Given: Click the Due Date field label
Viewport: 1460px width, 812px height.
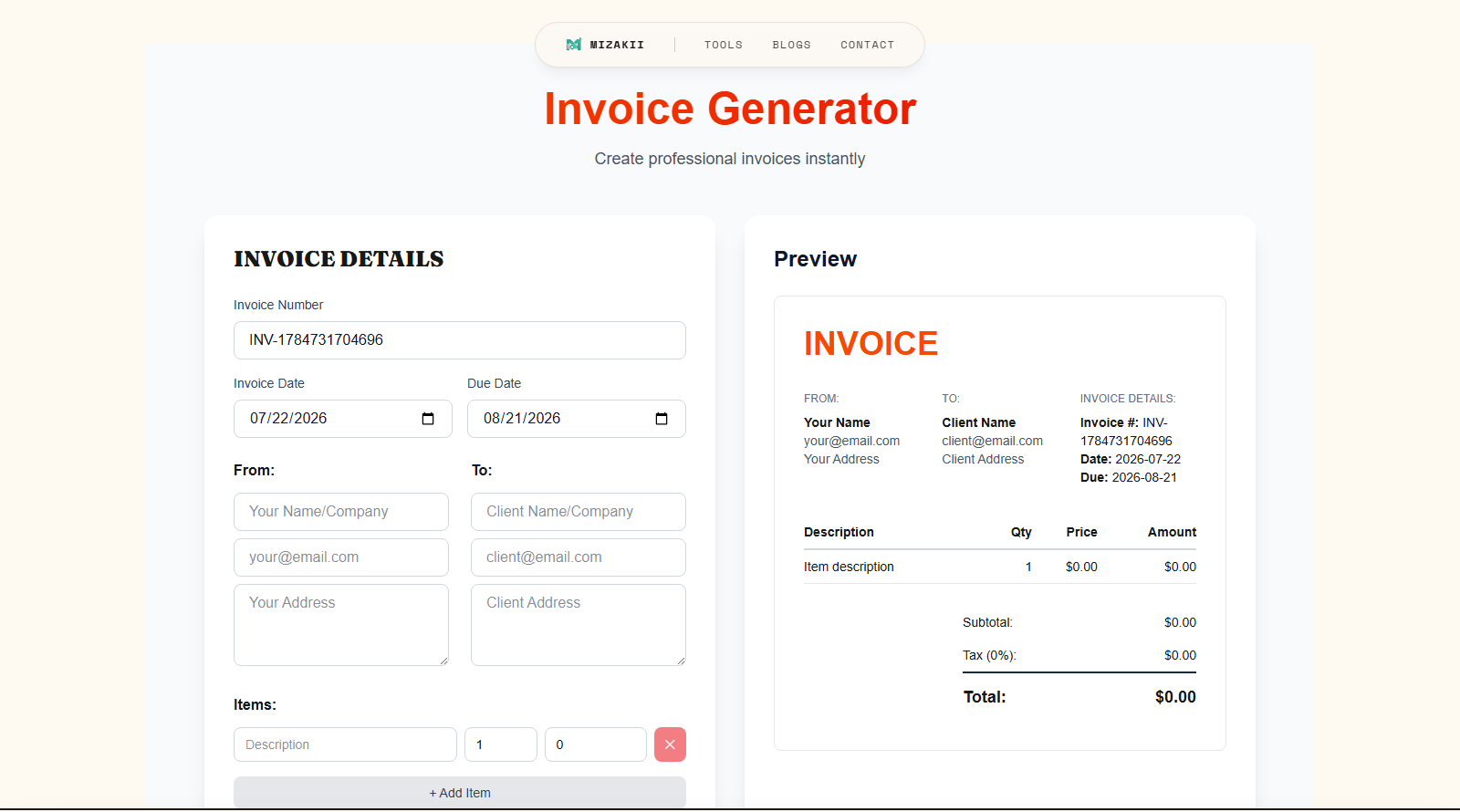Looking at the screenshot, I should tap(495, 383).
